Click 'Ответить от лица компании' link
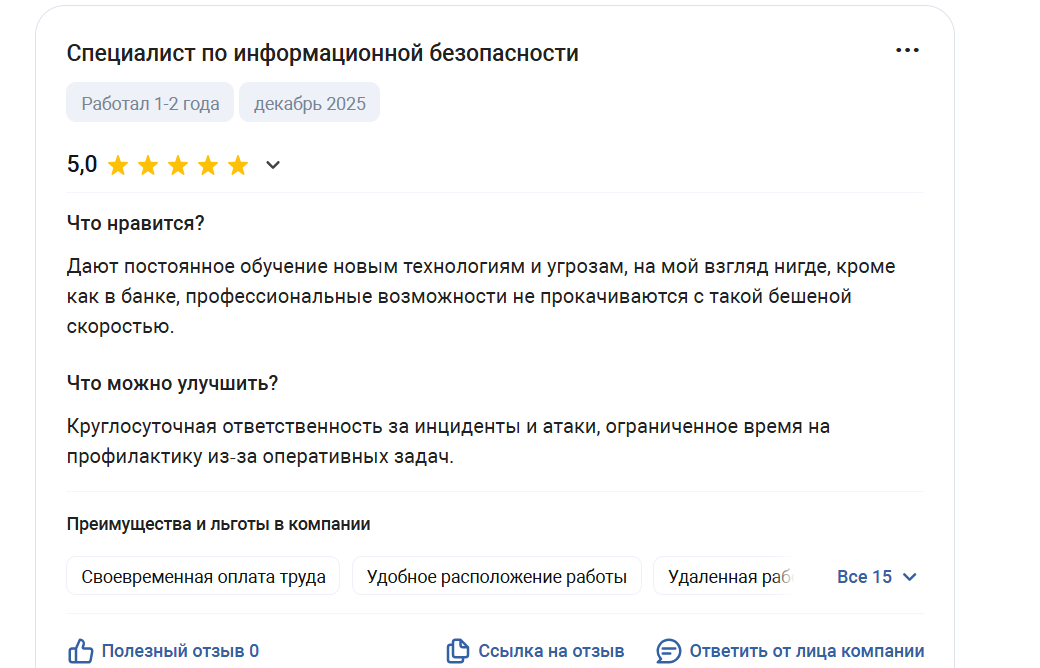The width and height of the screenshot is (1040, 668). point(806,651)
